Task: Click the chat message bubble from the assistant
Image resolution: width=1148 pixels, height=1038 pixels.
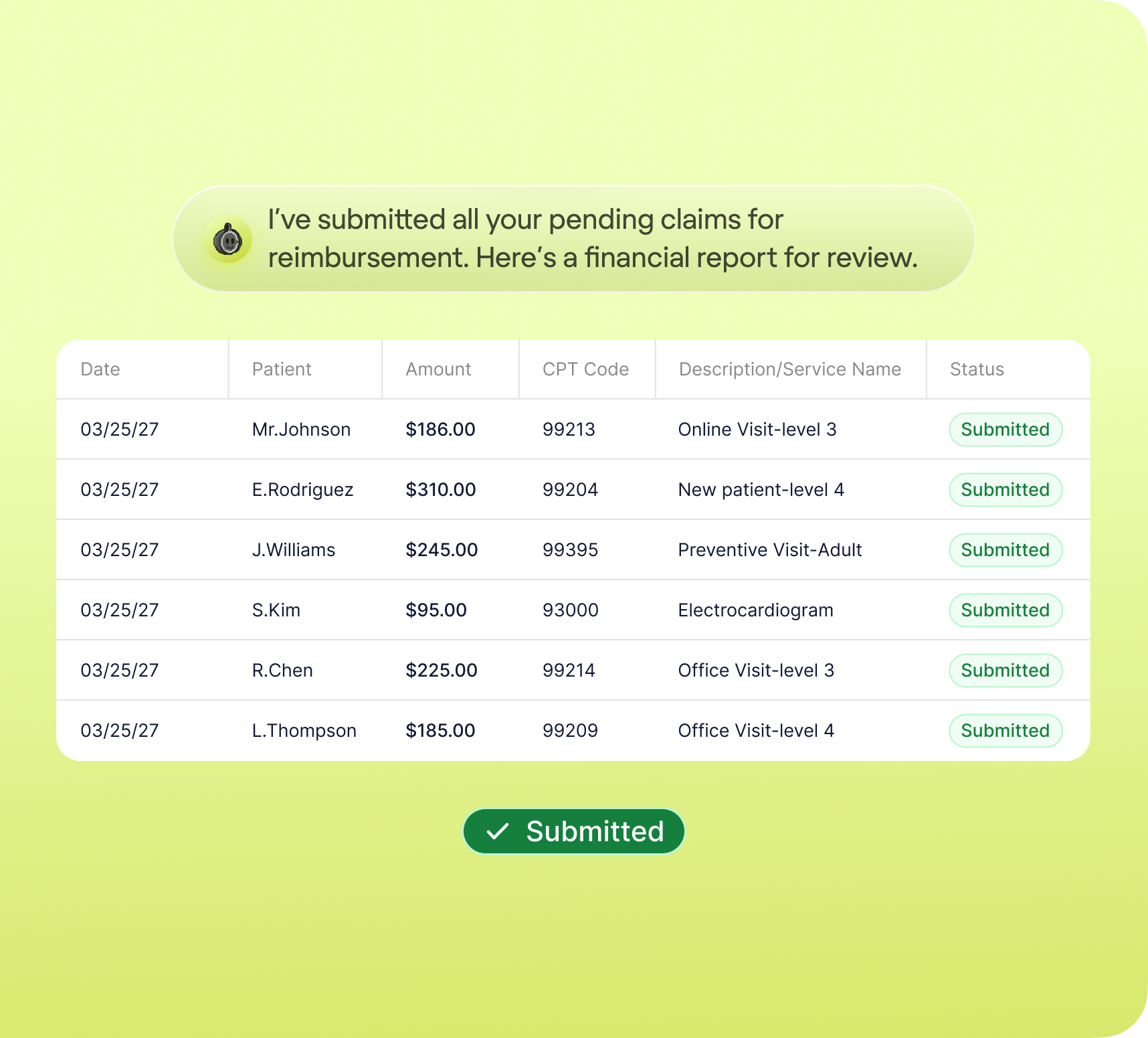Action: (x=574, y=238)
